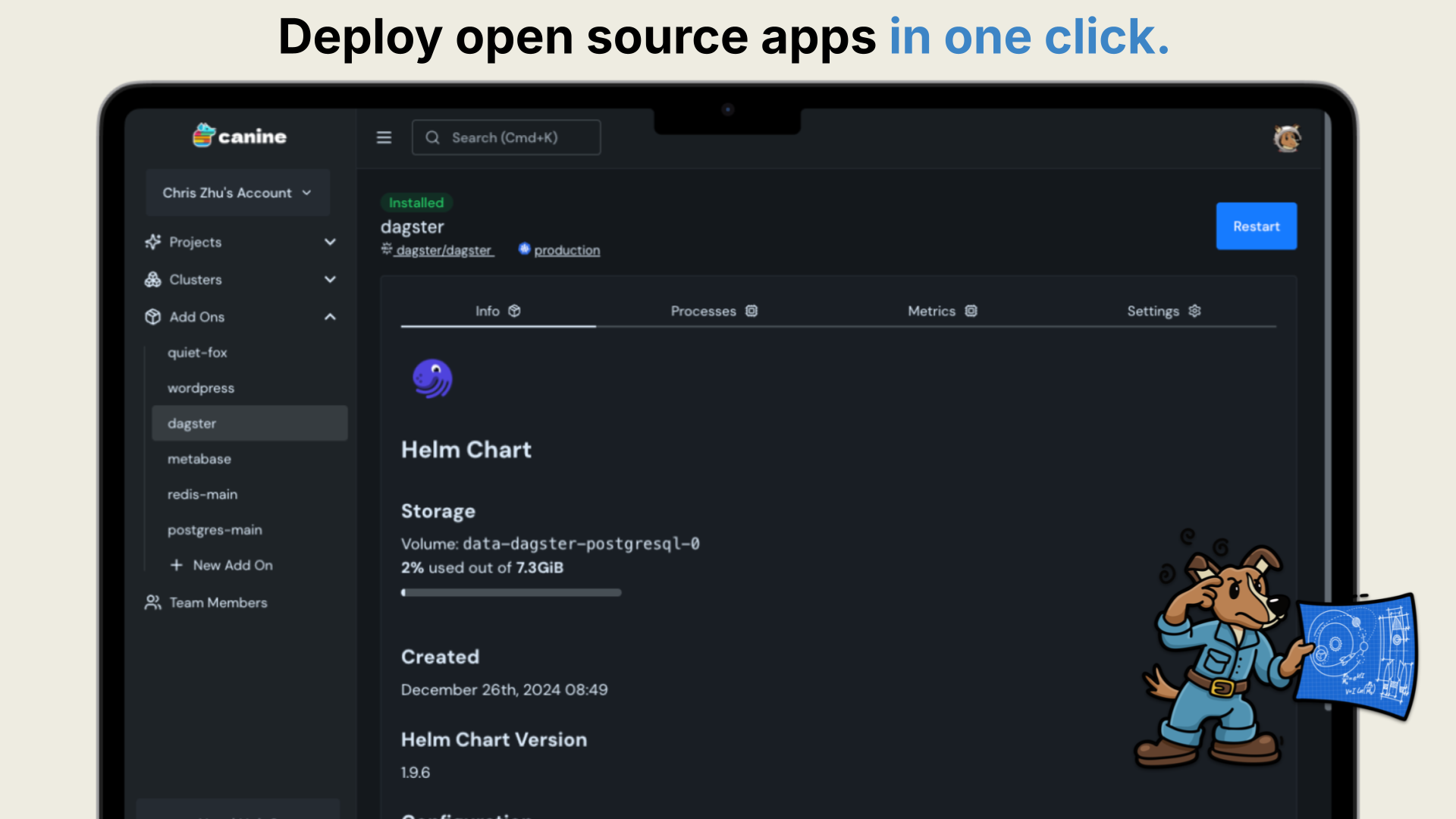Click the date December 26th, 2024 08:49
The width and height of the screenshot is (1456, 819).
tap(504, 689)
